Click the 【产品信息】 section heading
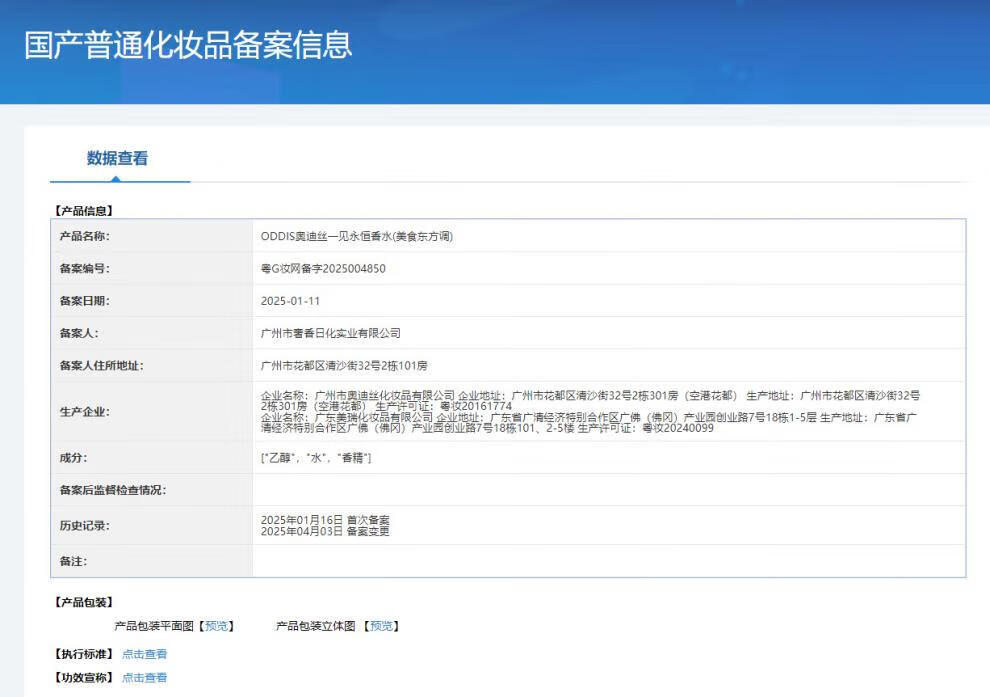 click(83, 211)
